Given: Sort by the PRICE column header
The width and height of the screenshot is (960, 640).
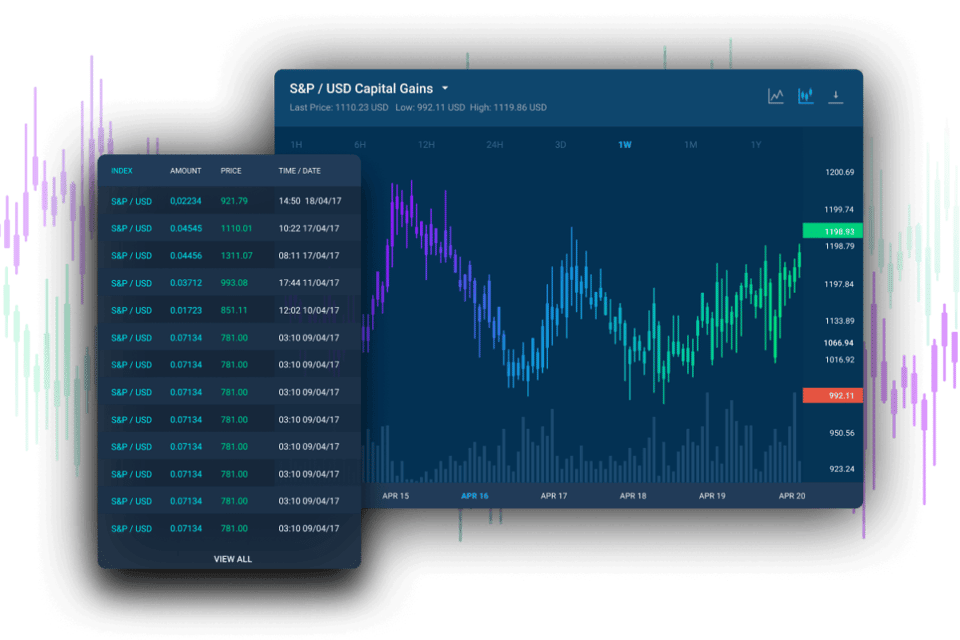Looking at the screenshot, I should 231,171.
